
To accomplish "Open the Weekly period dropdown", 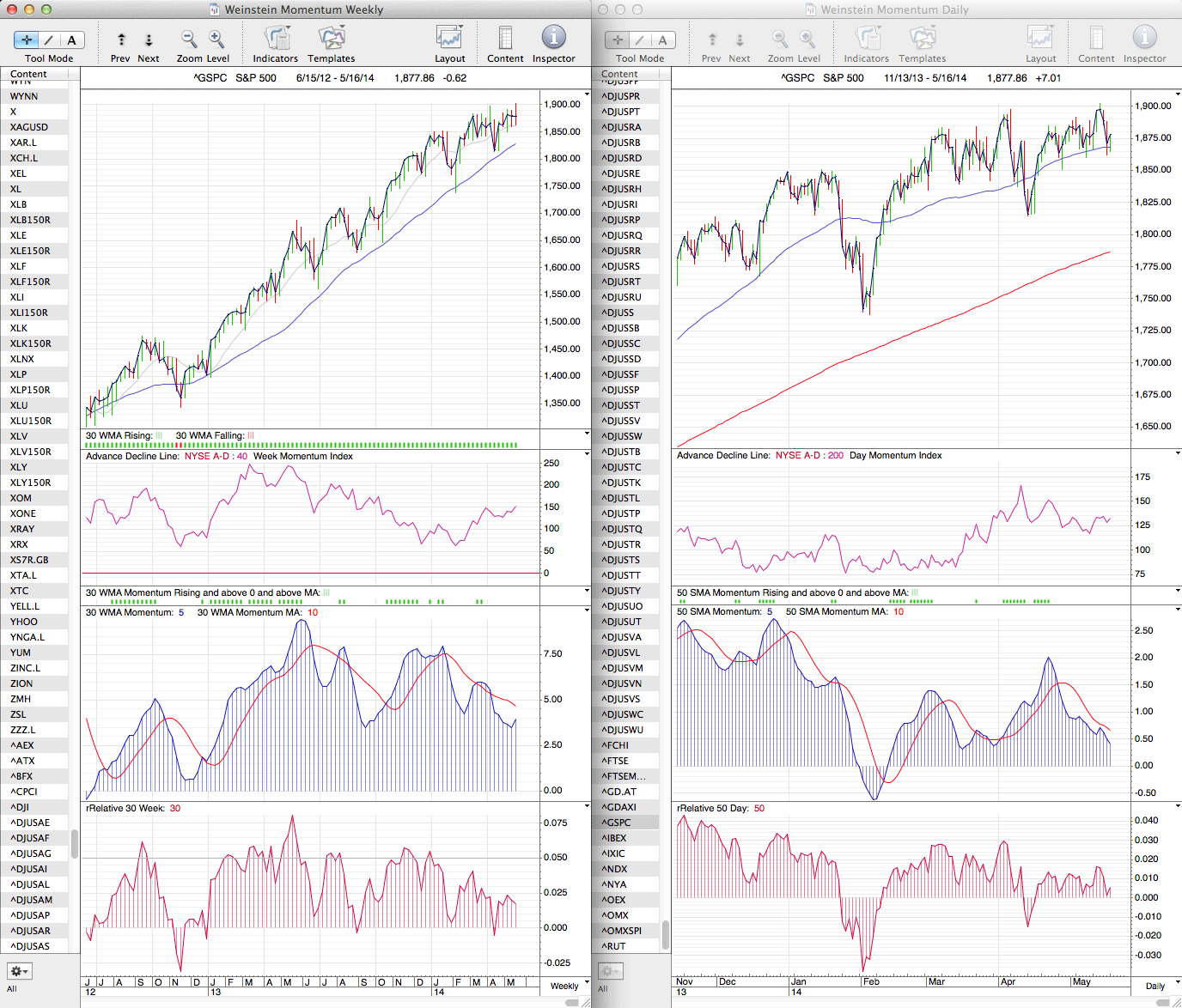I will pyautogui.click(x=568, y=986).
